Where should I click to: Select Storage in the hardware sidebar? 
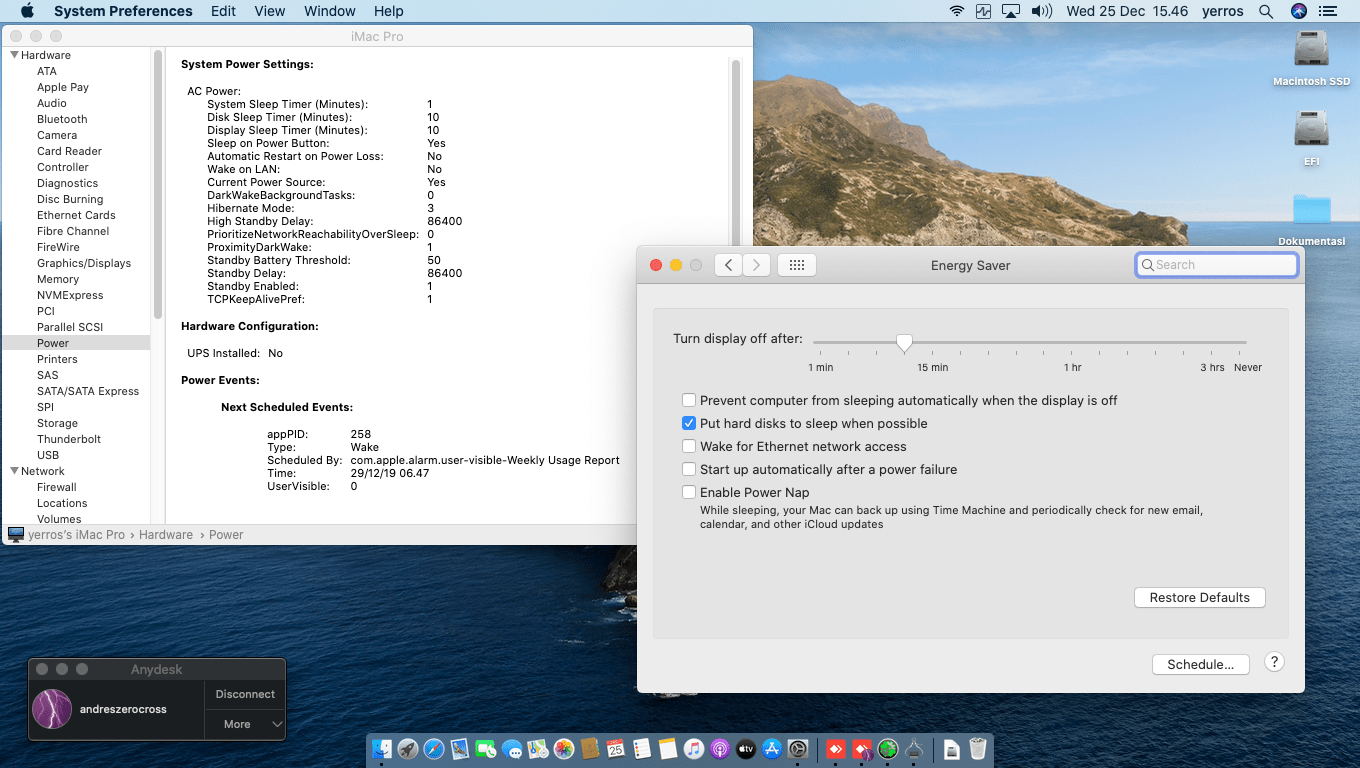(57, 423)
